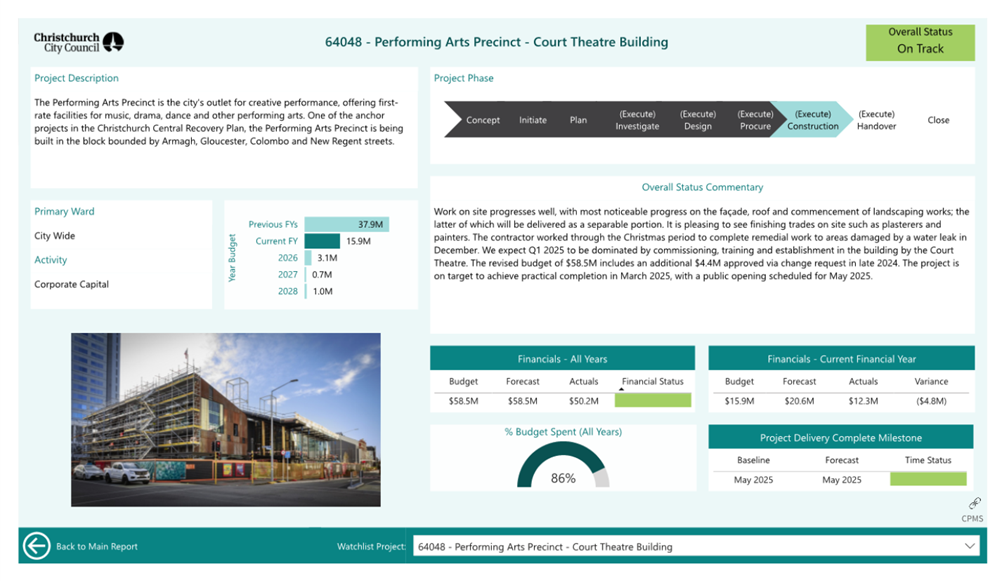The height and width of the screenshot is (581, 1004).
Task: Click the green Time Status bar
Action: pos(927,480)
